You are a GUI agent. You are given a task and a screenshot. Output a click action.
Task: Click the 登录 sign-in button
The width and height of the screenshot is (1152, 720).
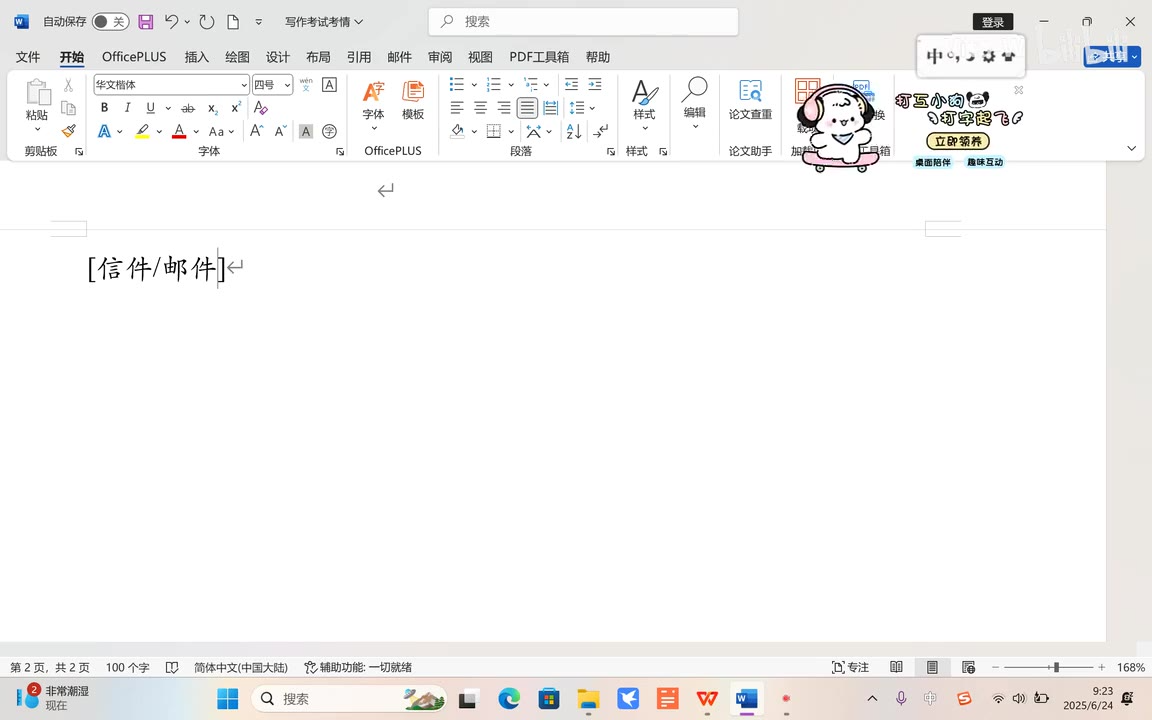[x=992, y=22]
